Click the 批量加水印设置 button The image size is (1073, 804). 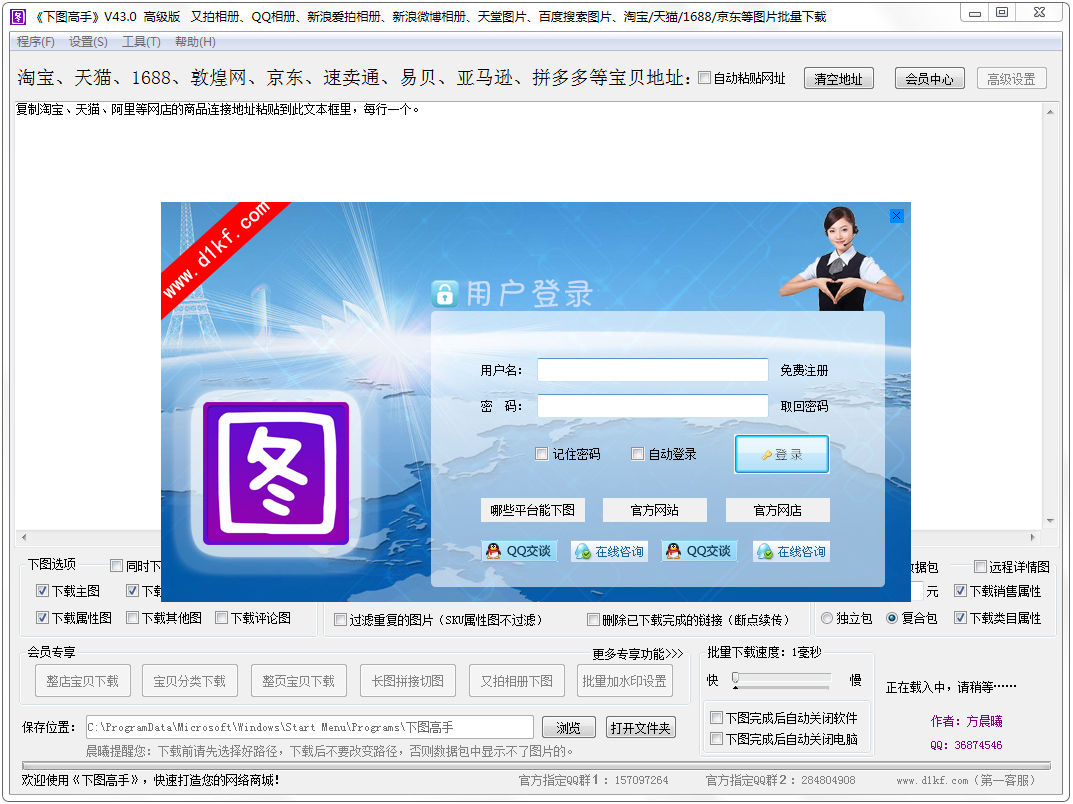pos(624,681)
